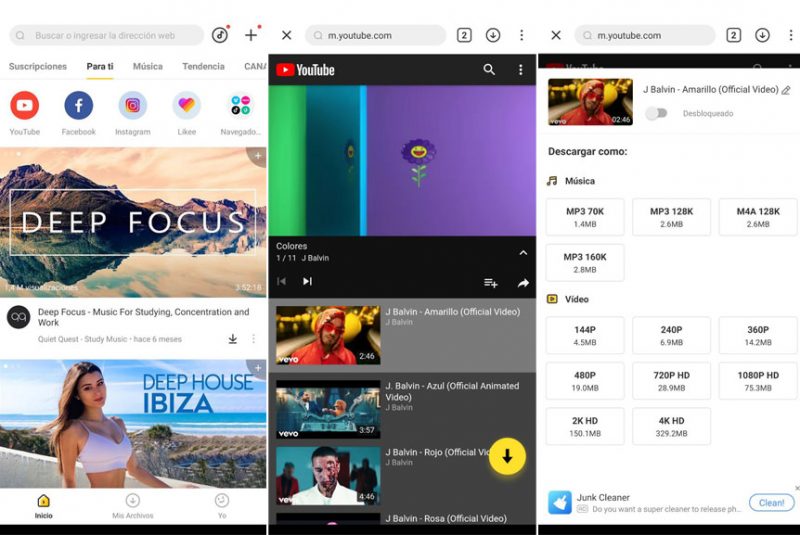Choose MP3 160K download option

point(585,263)
